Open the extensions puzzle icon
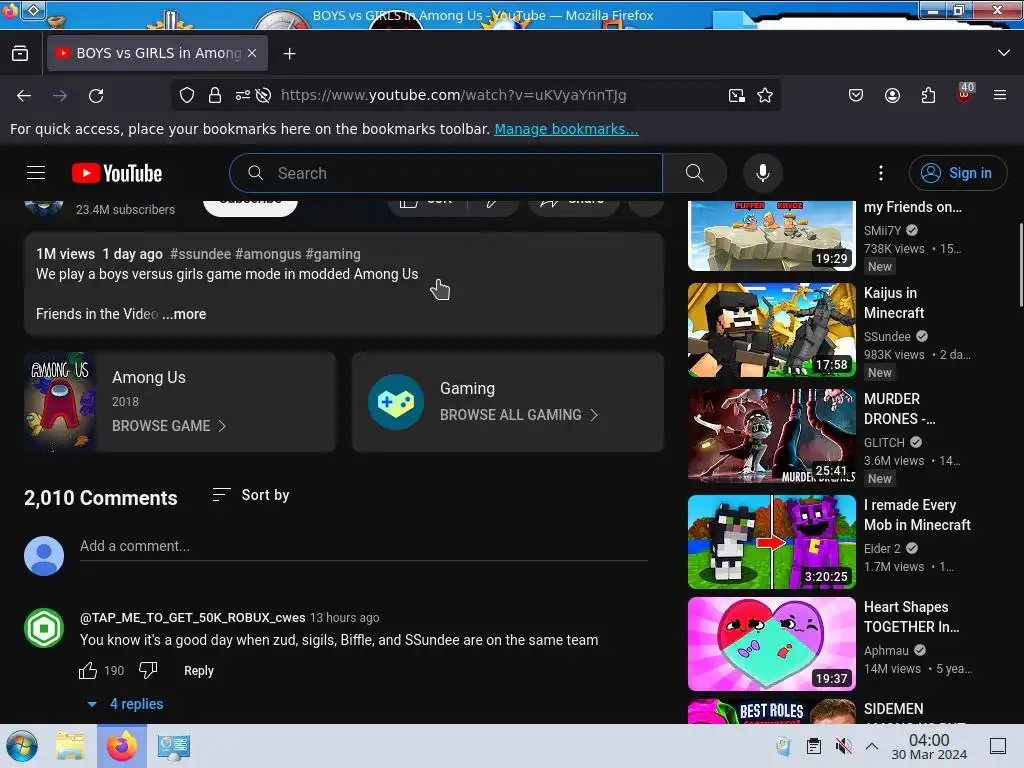The width and height of the screenshot is (1024, 768). click(x=928, y=95)
